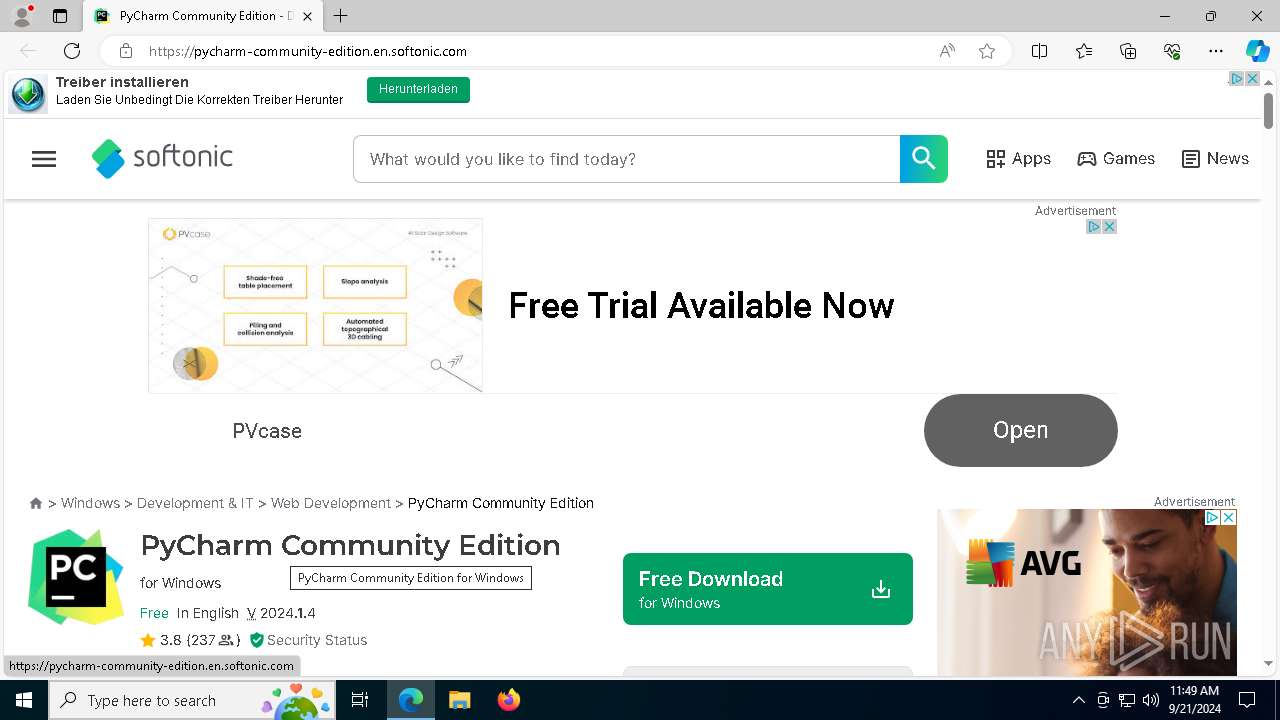Screen dimensions: 1280x720
Task: Open the Apps section
Action: 1018,159
